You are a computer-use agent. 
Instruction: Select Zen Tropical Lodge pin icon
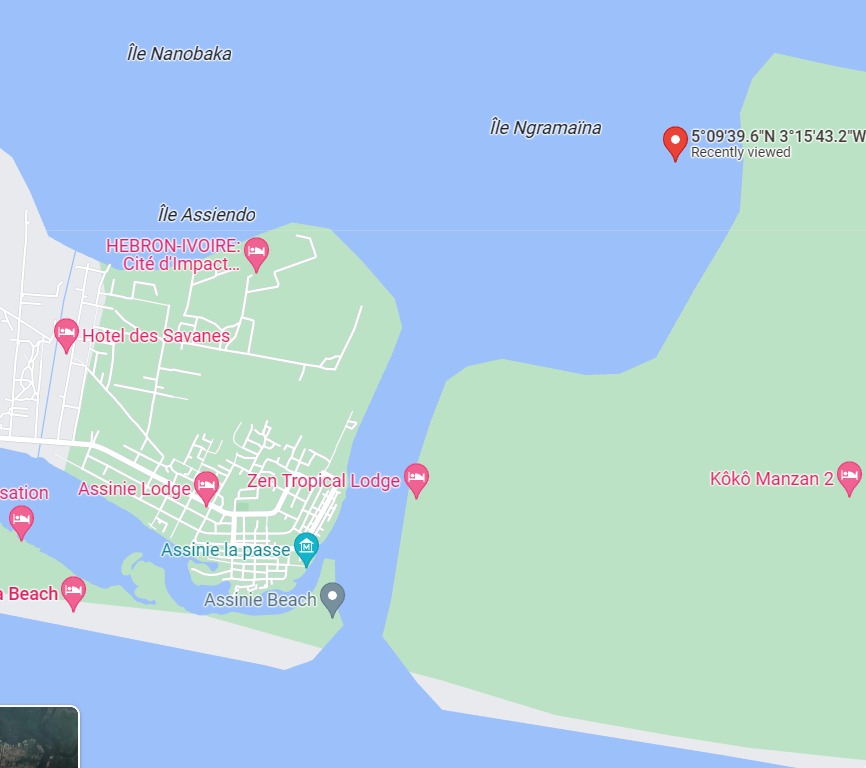(x=416, y=480)
